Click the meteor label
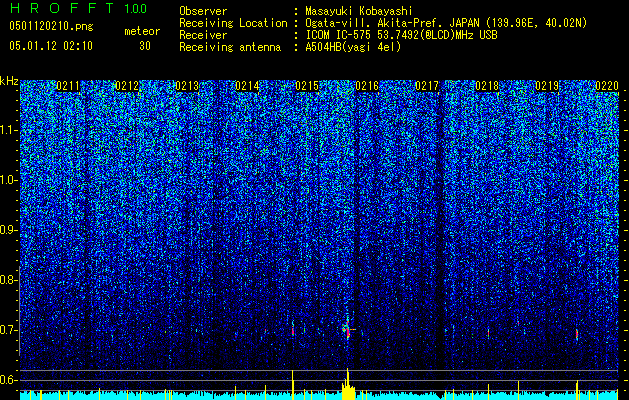Screen dimensions: 629x400 [142, 31]
